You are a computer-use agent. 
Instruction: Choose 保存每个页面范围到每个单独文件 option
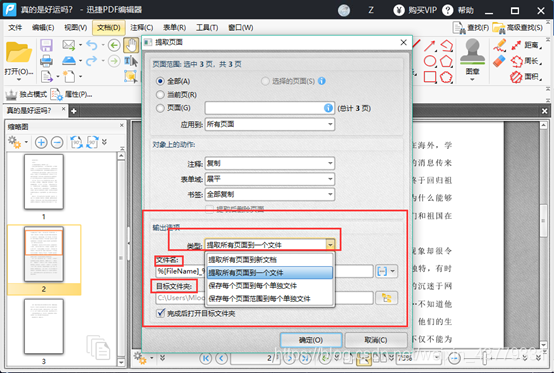(270, 299)
